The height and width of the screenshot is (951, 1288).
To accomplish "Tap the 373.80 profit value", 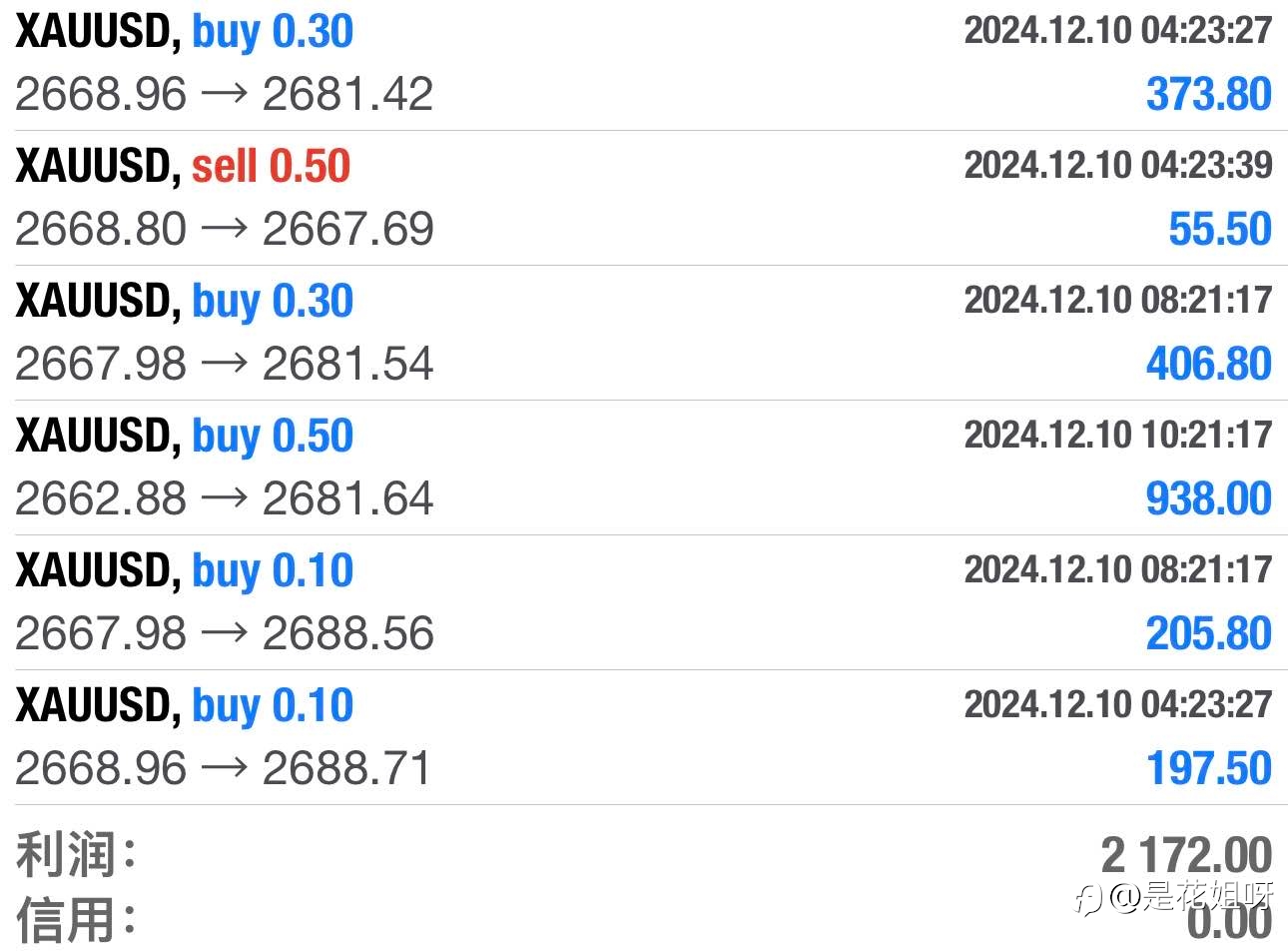I will pos(1208,95).
